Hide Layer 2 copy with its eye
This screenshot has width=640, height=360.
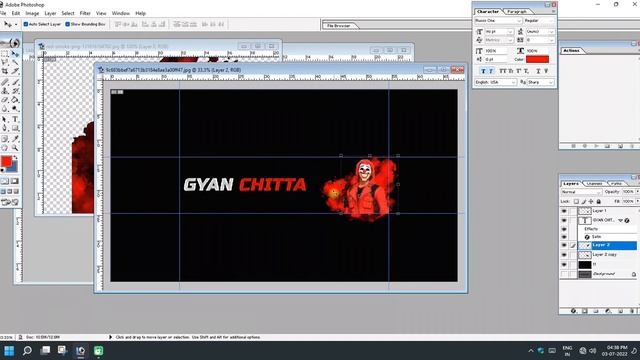[x=564, y=255]
